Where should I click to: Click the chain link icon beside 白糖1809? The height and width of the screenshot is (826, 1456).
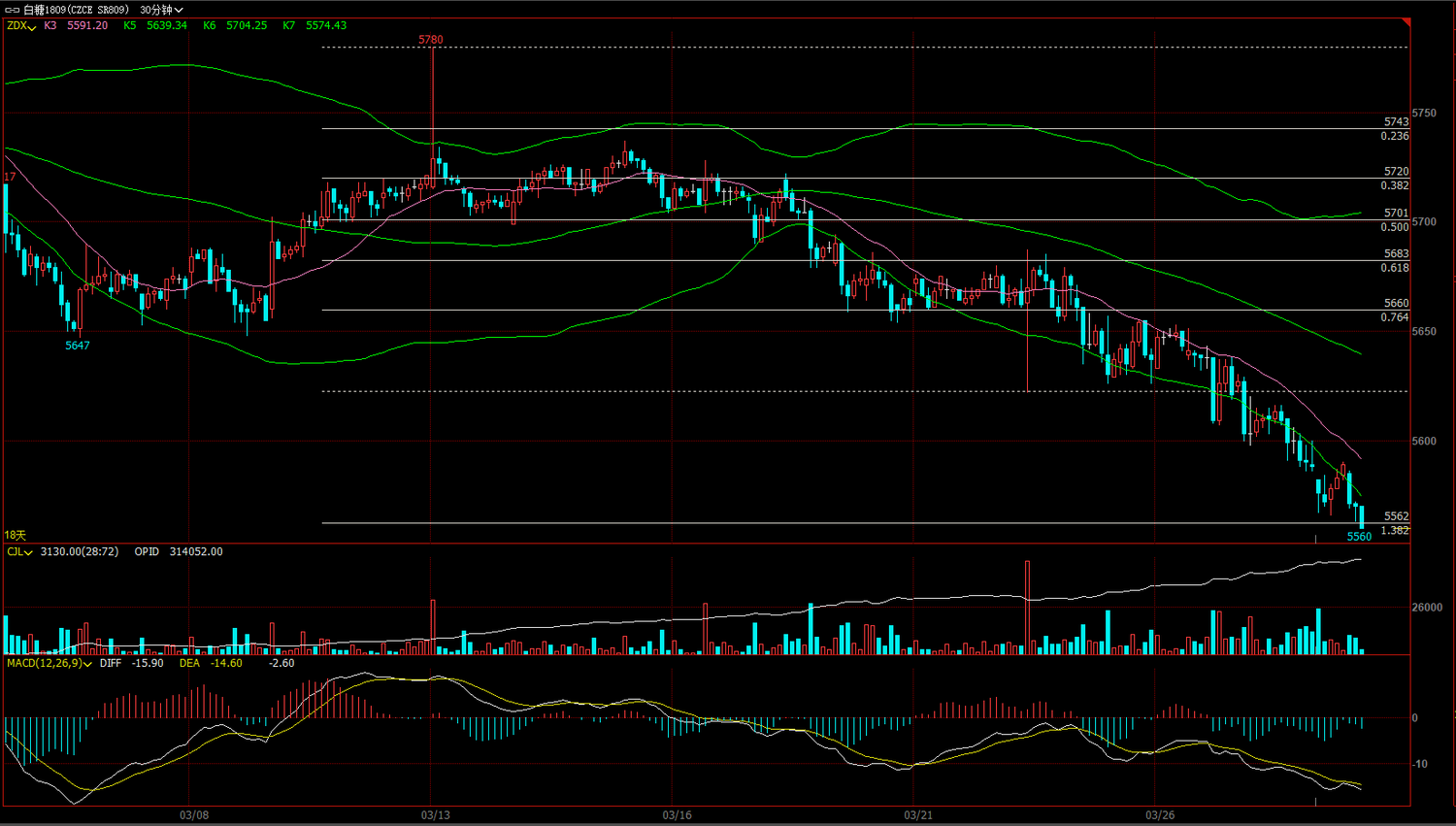[x=13, y=10]
